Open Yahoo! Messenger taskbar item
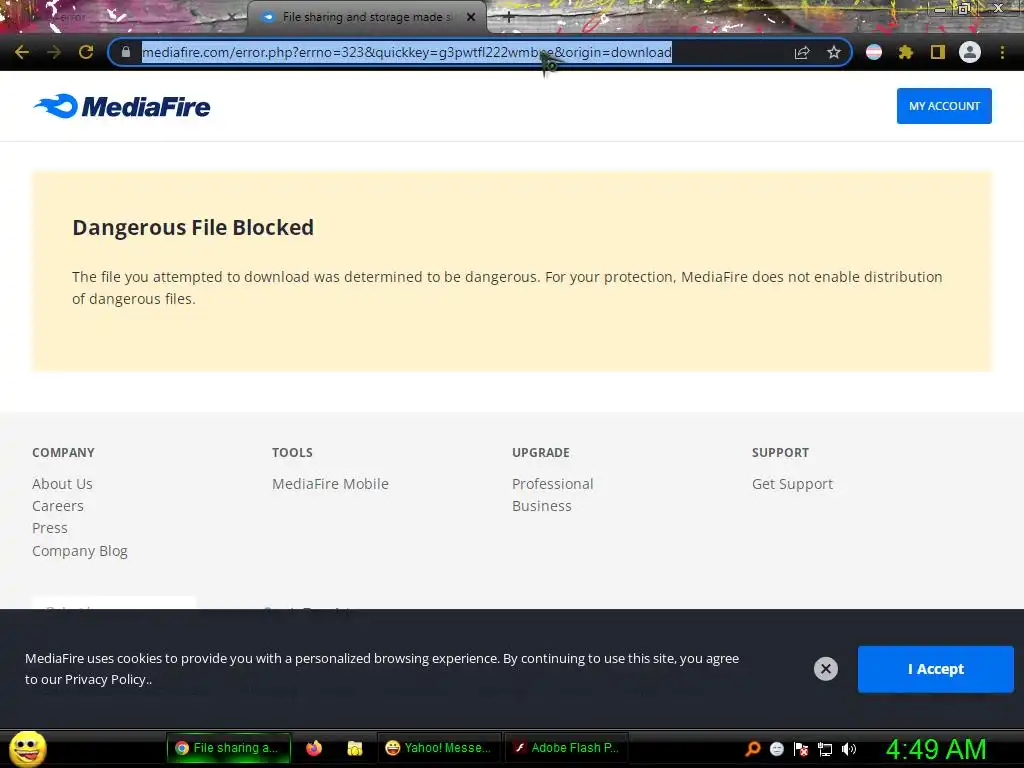The image size is (1024, 768). click(x=438, y=748)
